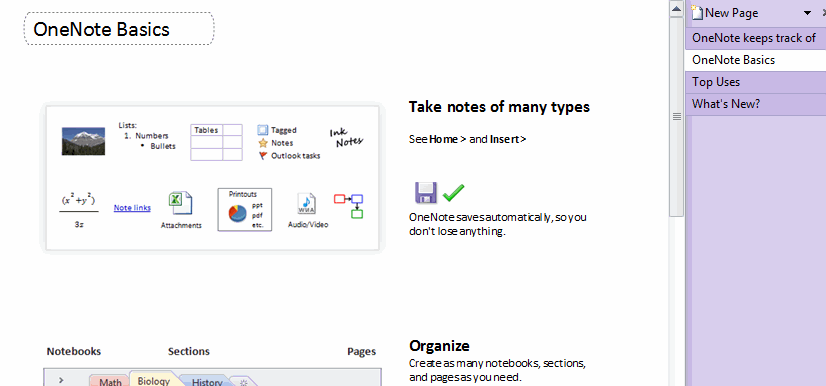Screen dimensions: 826x386
Task: Click the 'Sections' label
Action: pos(189,351)
